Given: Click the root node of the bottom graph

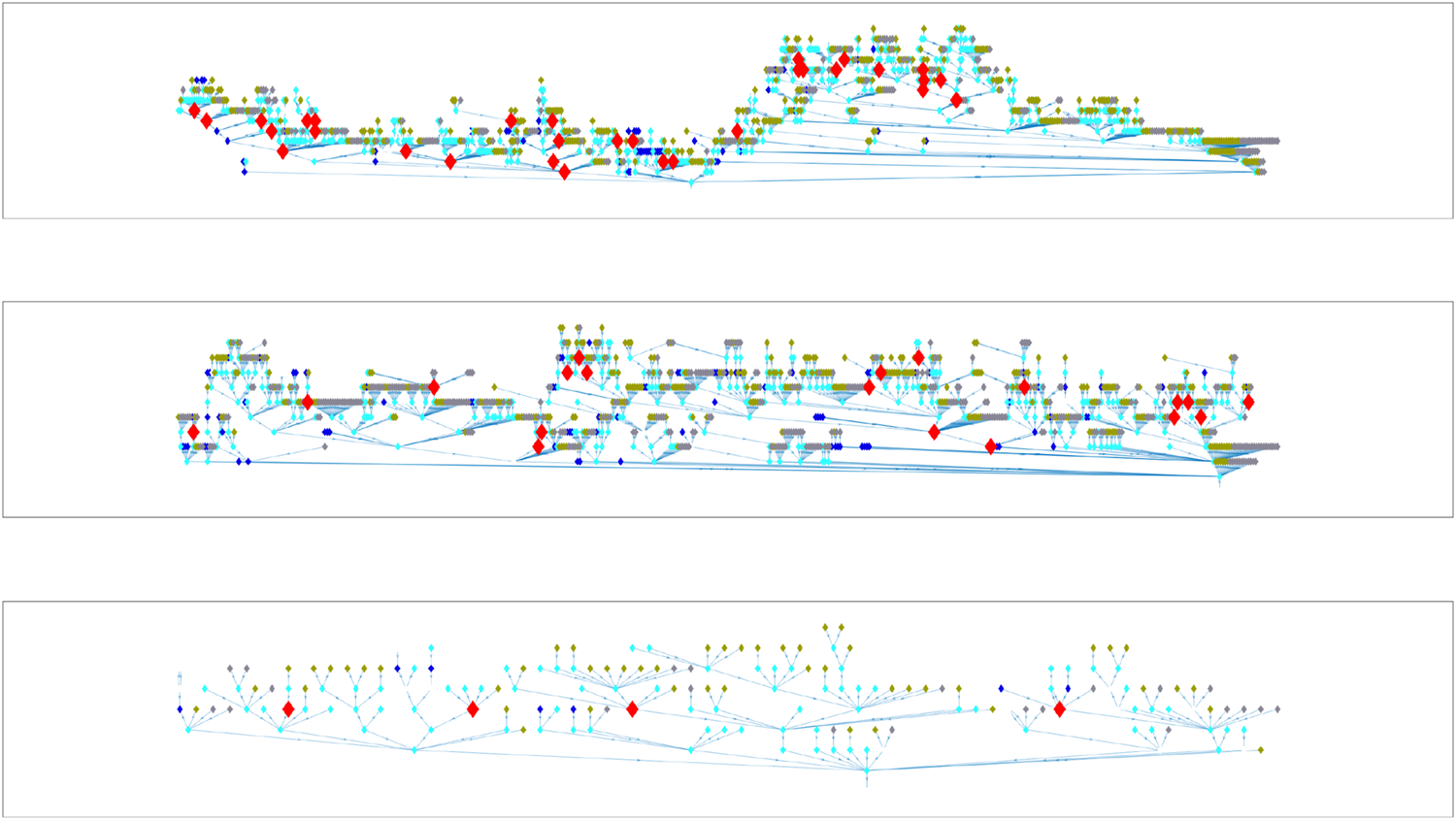Looking at the screenshot, I should [867, 771].
